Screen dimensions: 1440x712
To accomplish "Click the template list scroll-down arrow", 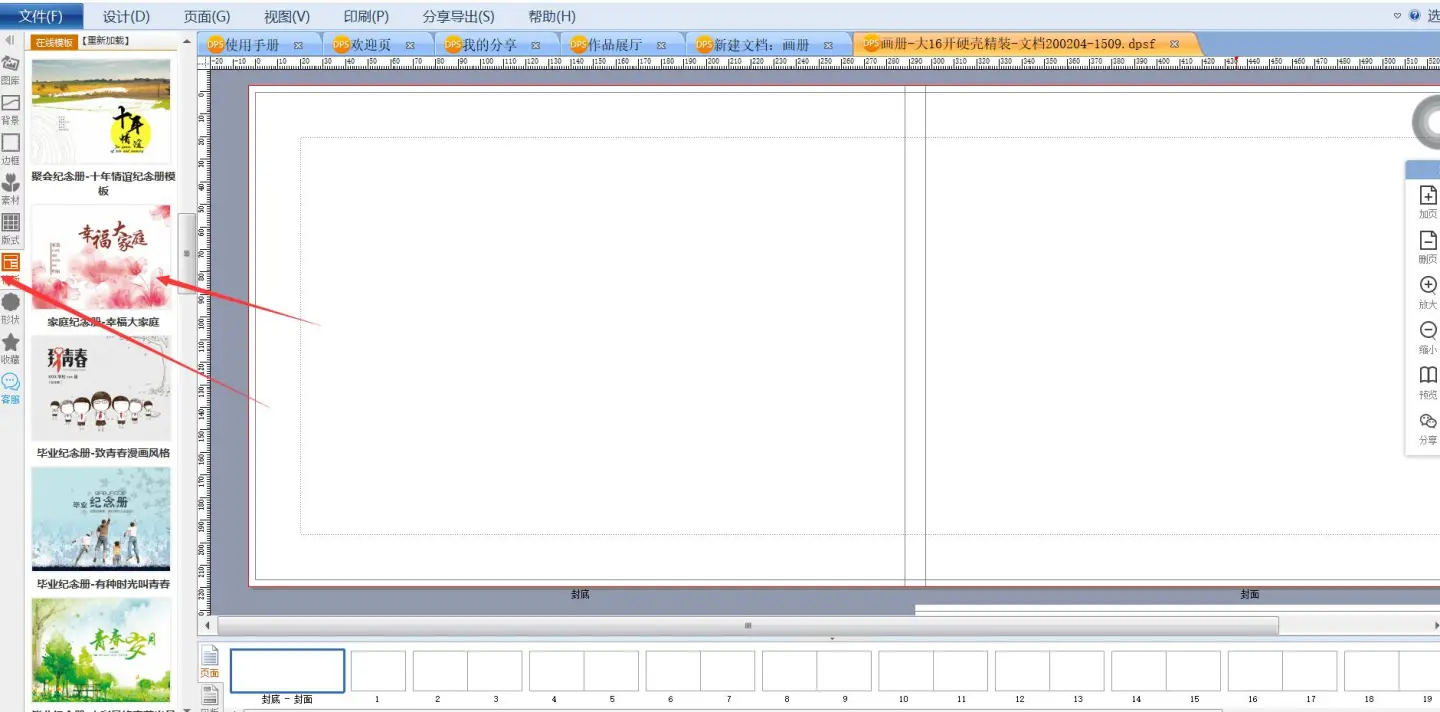I will [x=186, y=708].
